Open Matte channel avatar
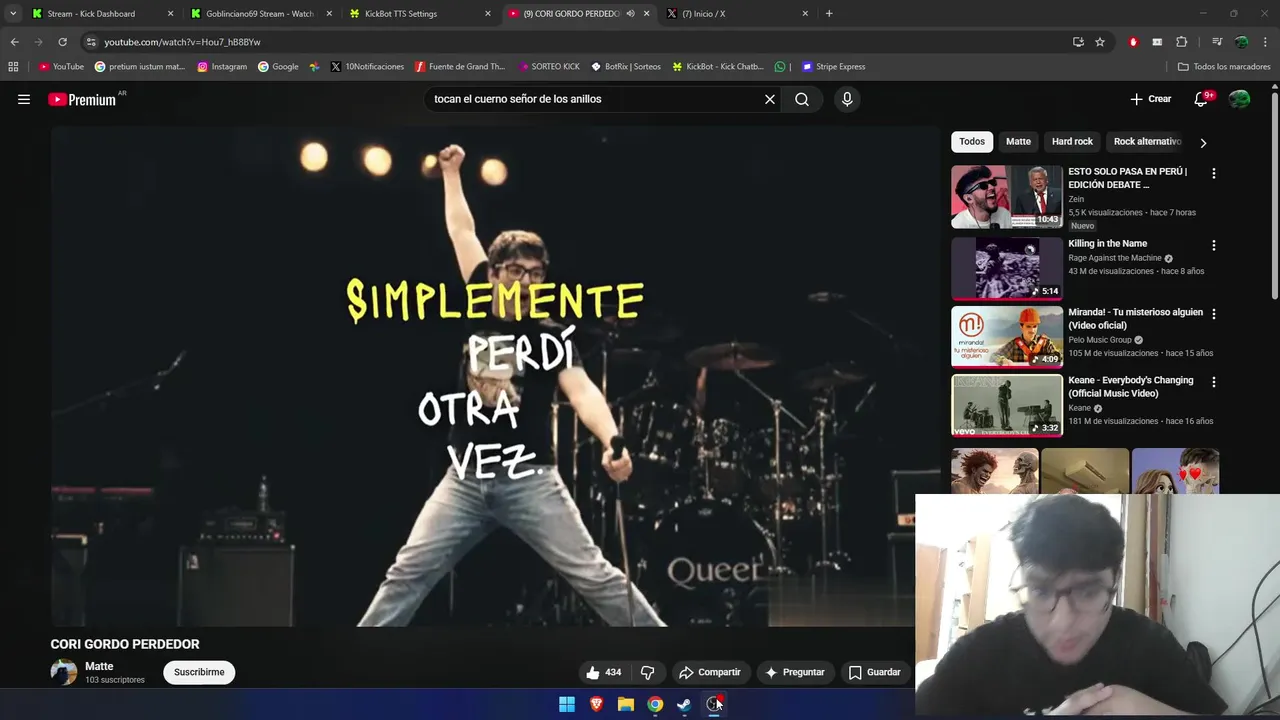This screenshot has height=720, width=1280. tap(64, 672)
